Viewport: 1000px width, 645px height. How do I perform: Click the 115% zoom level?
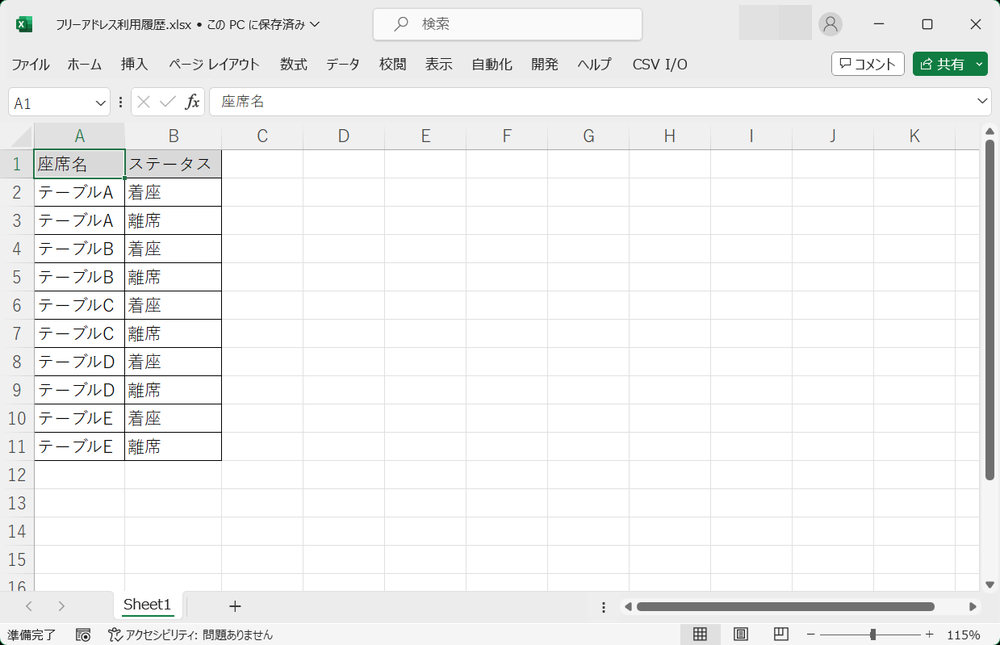pyautogui.click(x=964, y=635)
